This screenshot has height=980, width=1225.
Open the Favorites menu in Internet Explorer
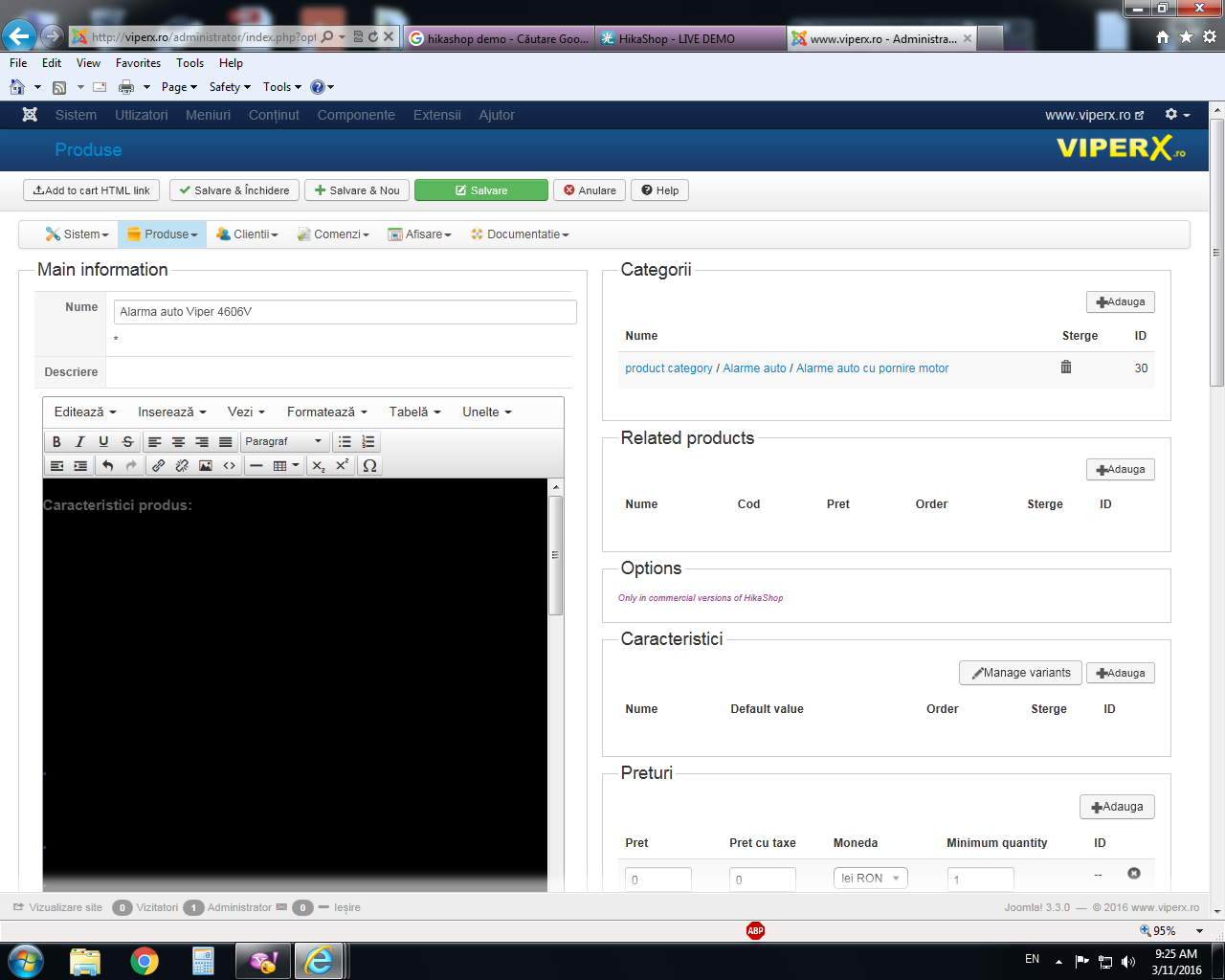coord(138,63)
